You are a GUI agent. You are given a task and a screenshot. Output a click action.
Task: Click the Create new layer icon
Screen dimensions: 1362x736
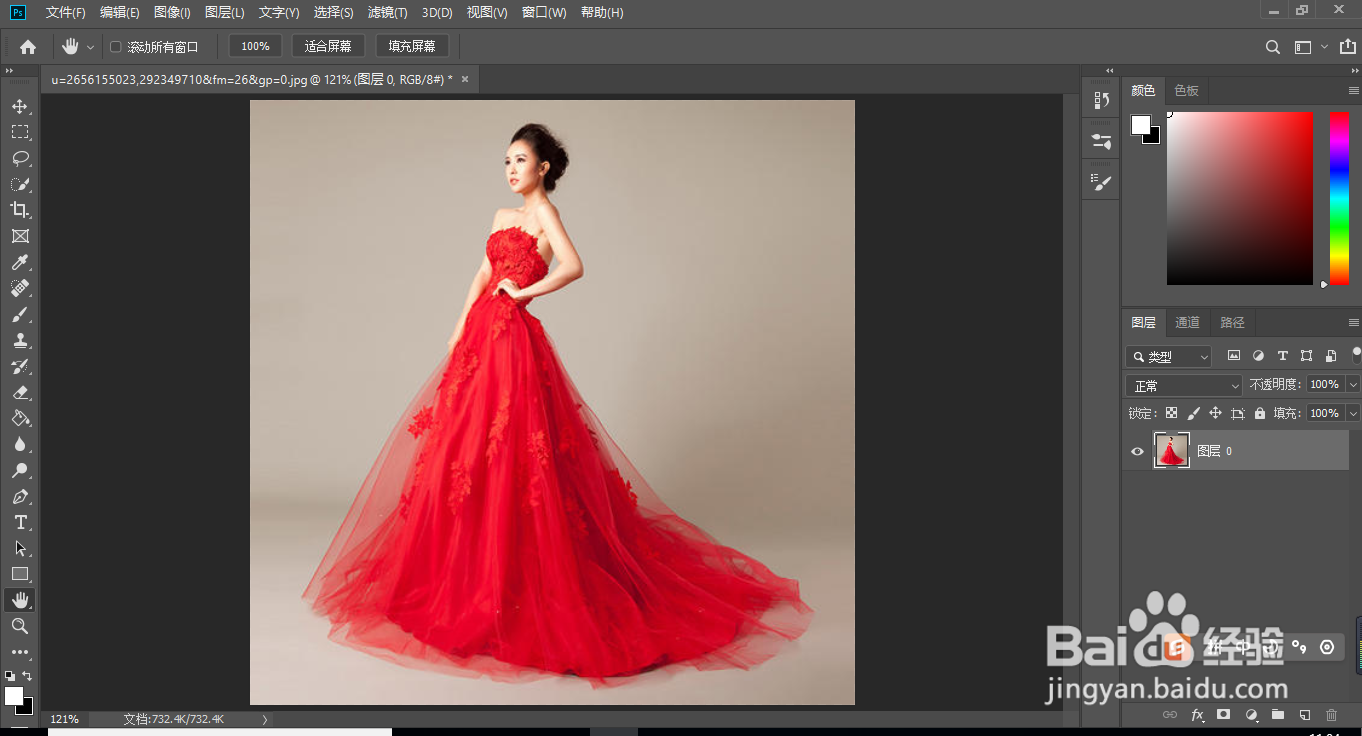[1305, 715]
